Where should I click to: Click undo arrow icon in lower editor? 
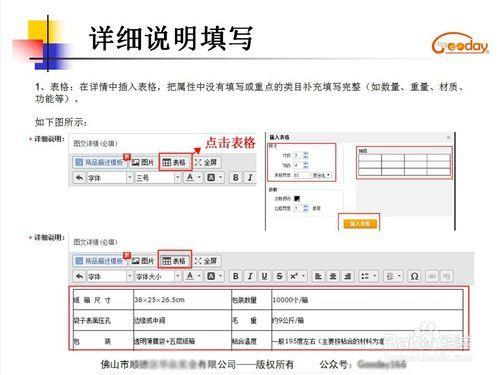pos(79,276)
